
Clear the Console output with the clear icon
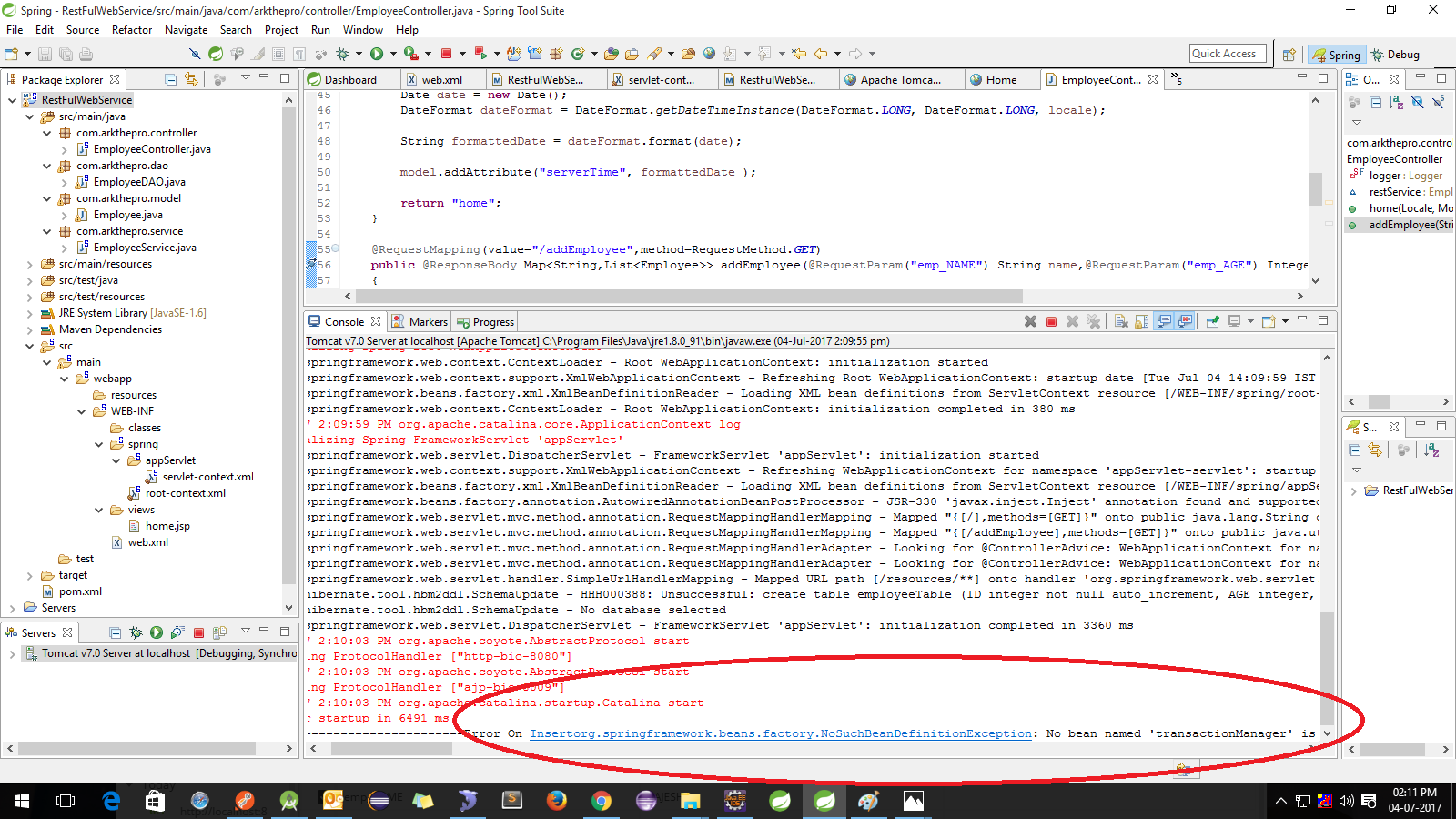(x=1121, y=321)
